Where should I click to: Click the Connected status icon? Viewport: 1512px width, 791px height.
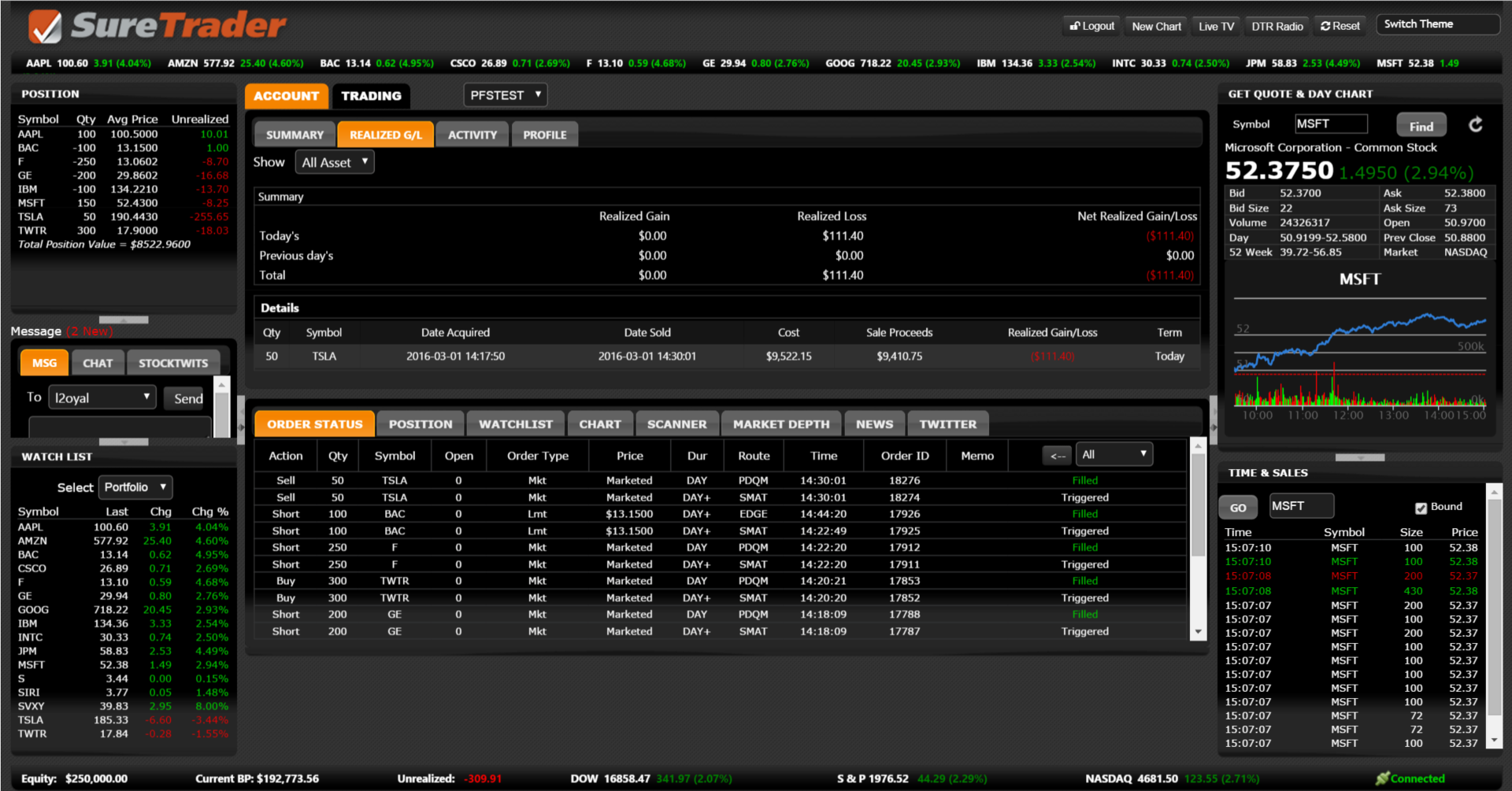pyautogui.click(x=1382, y=778)
